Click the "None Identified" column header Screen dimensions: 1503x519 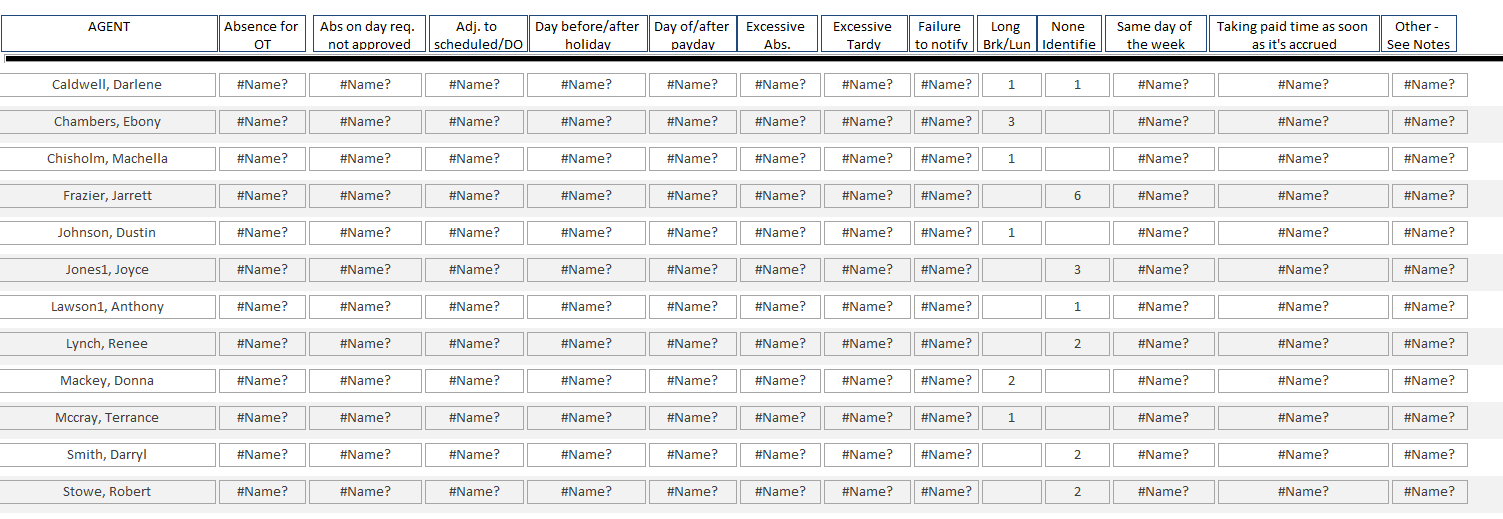[1069, 34]
